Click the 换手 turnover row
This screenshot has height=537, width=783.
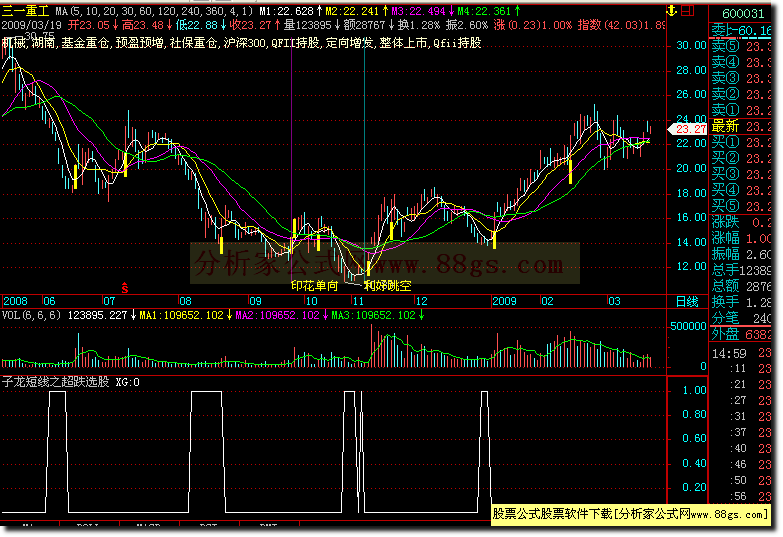click(x=741, y=302)
